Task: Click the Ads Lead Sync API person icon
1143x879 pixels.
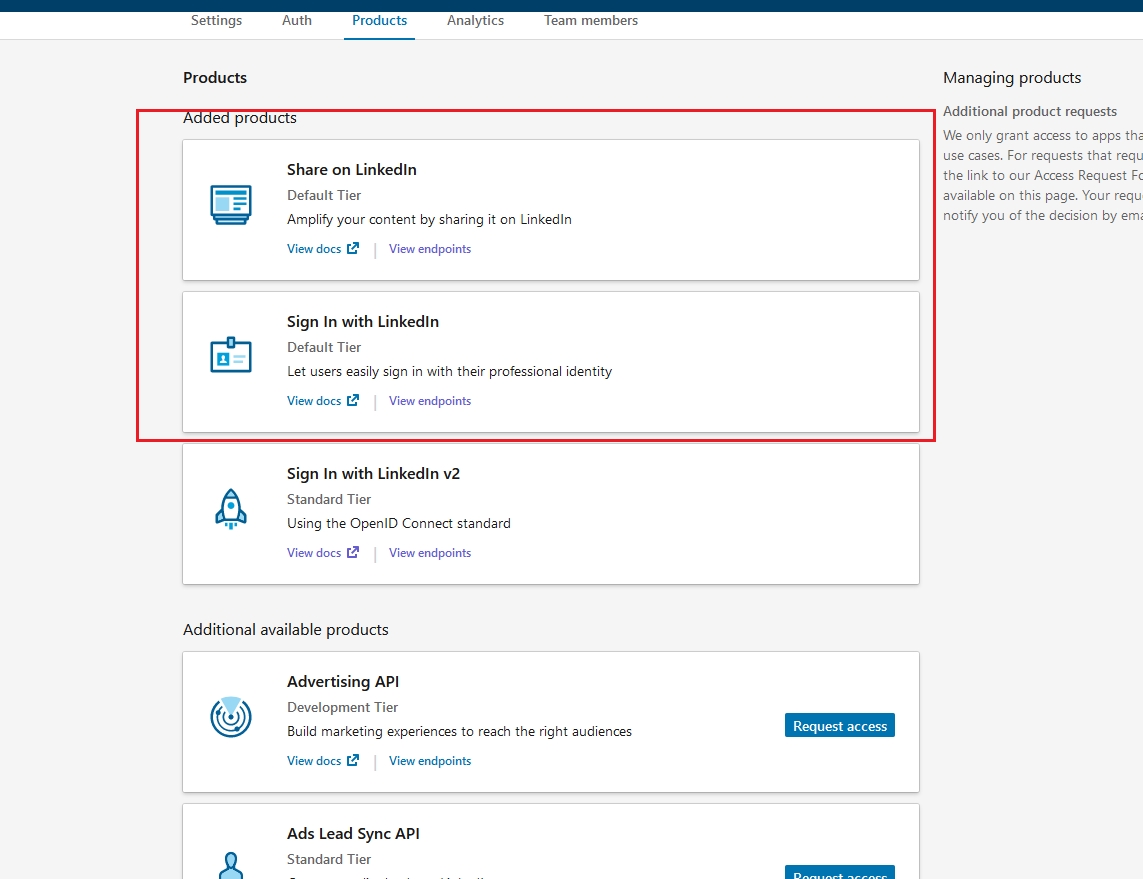Action: (x=231, y=864)
